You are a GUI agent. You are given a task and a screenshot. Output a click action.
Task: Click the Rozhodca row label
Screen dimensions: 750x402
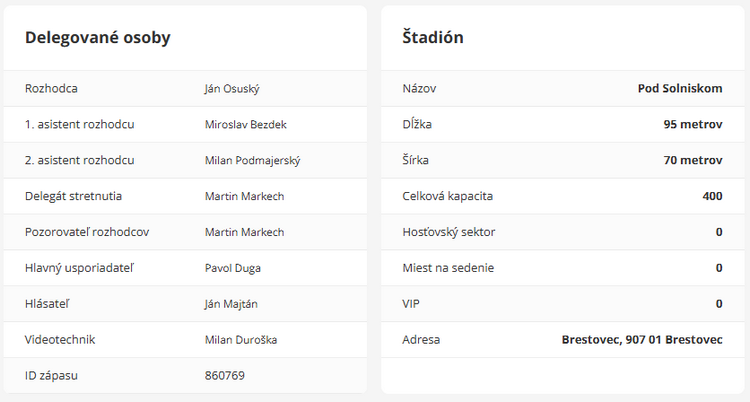[51, 88]
